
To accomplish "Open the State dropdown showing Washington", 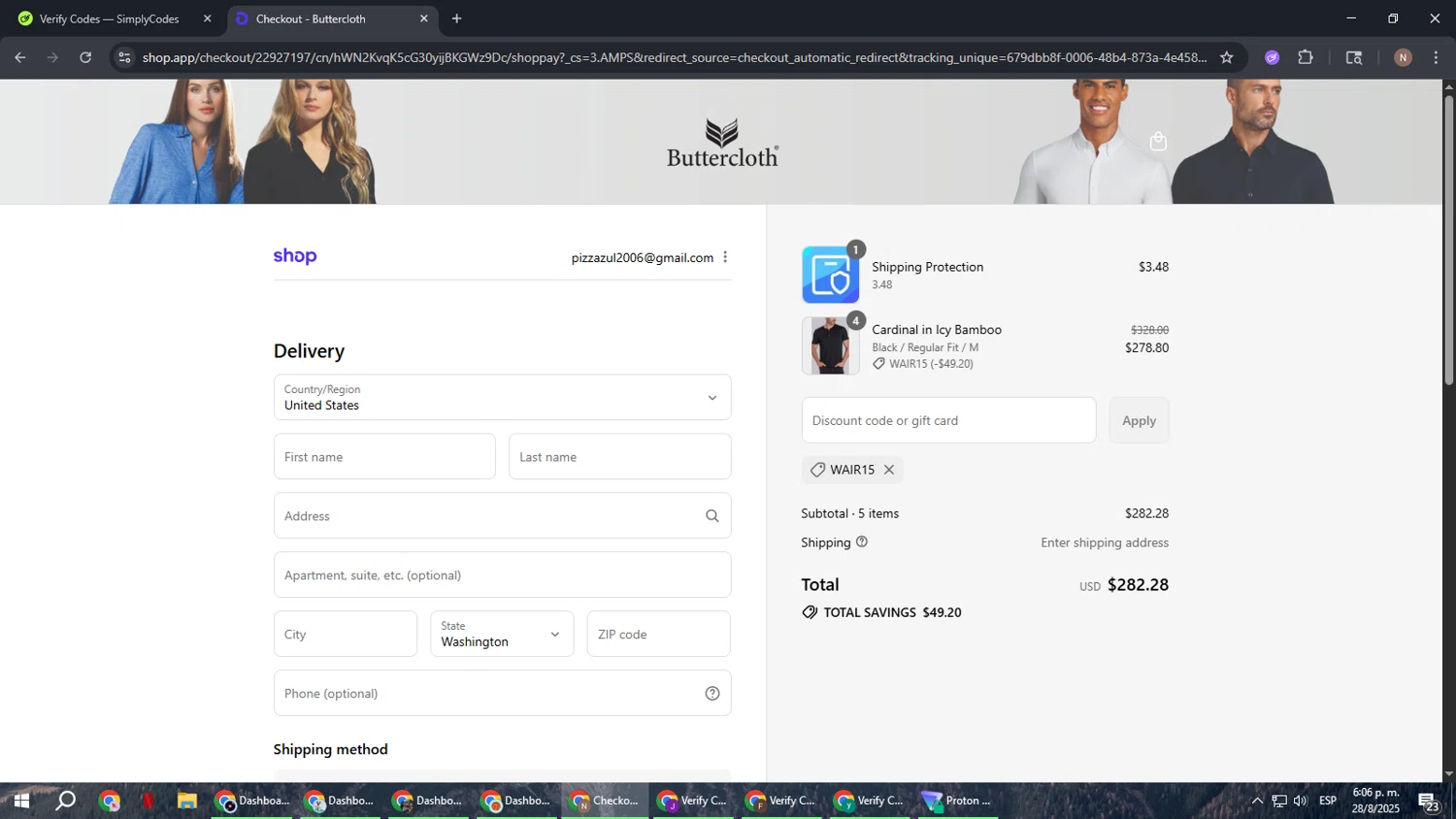I will pyautogui.click(x=502, y=634).
